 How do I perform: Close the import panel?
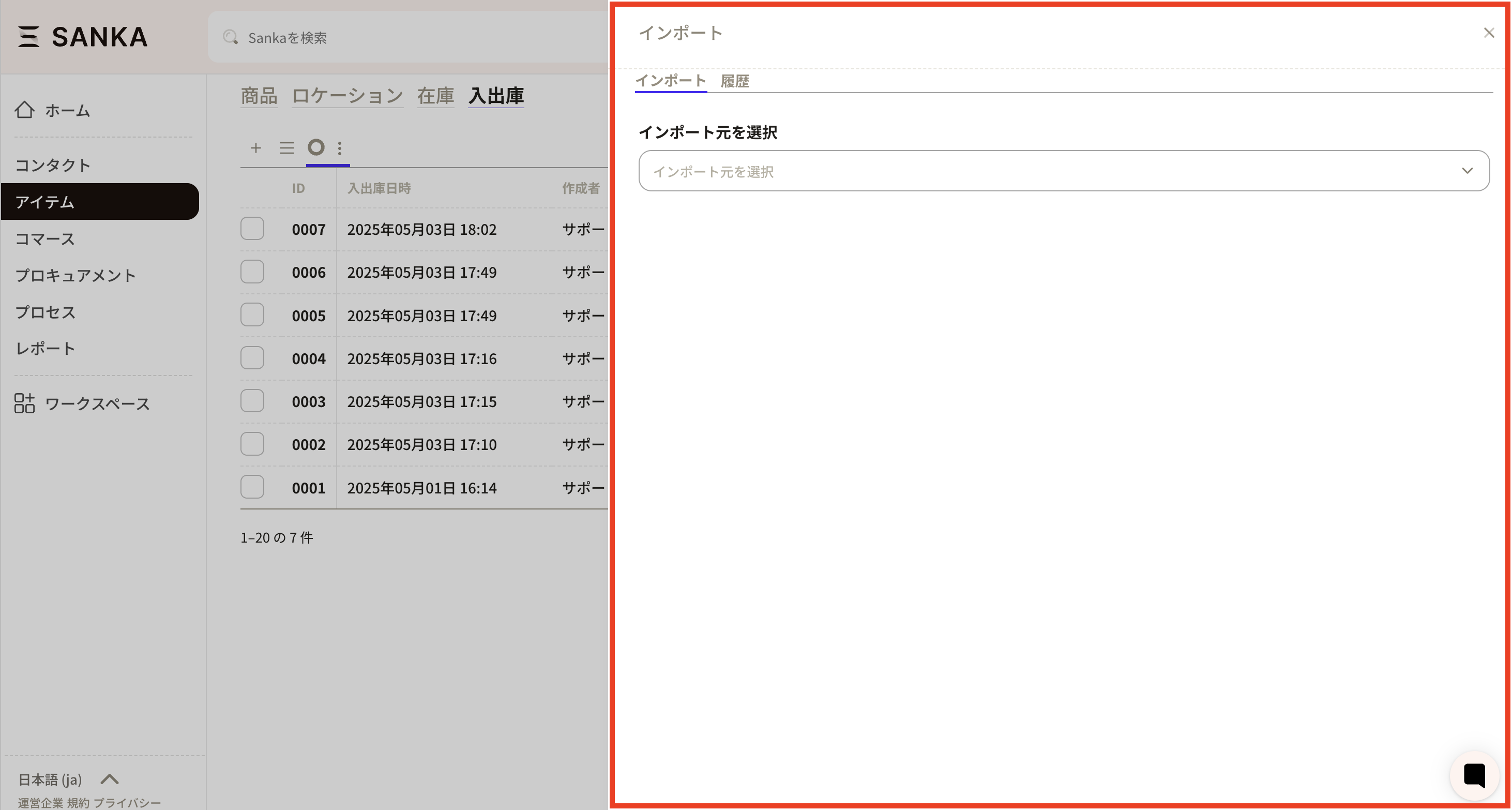click(1489, 33)
